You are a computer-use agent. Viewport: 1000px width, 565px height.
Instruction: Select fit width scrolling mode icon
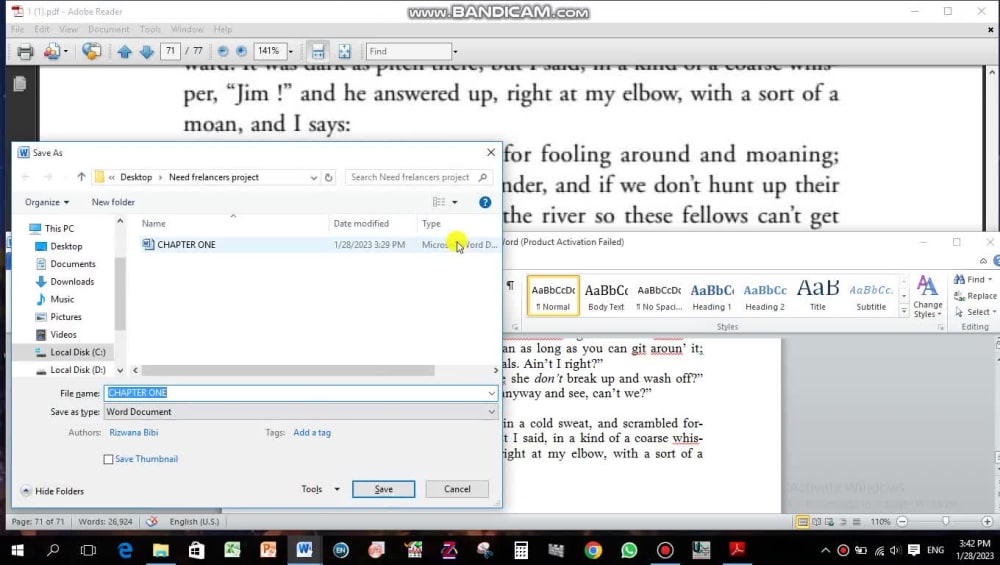point(318,51)
